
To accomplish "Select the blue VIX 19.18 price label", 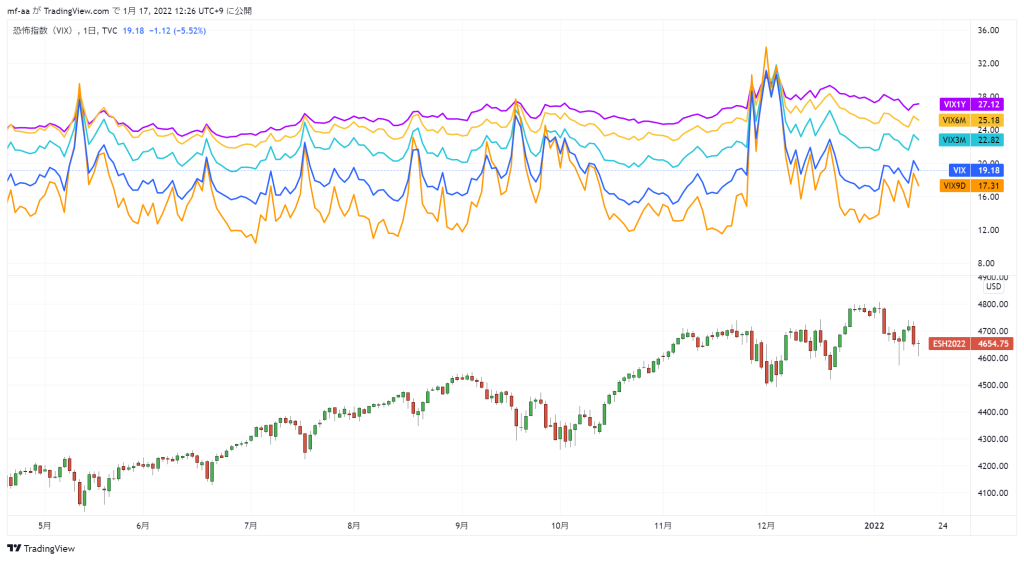I will [976, 170].
